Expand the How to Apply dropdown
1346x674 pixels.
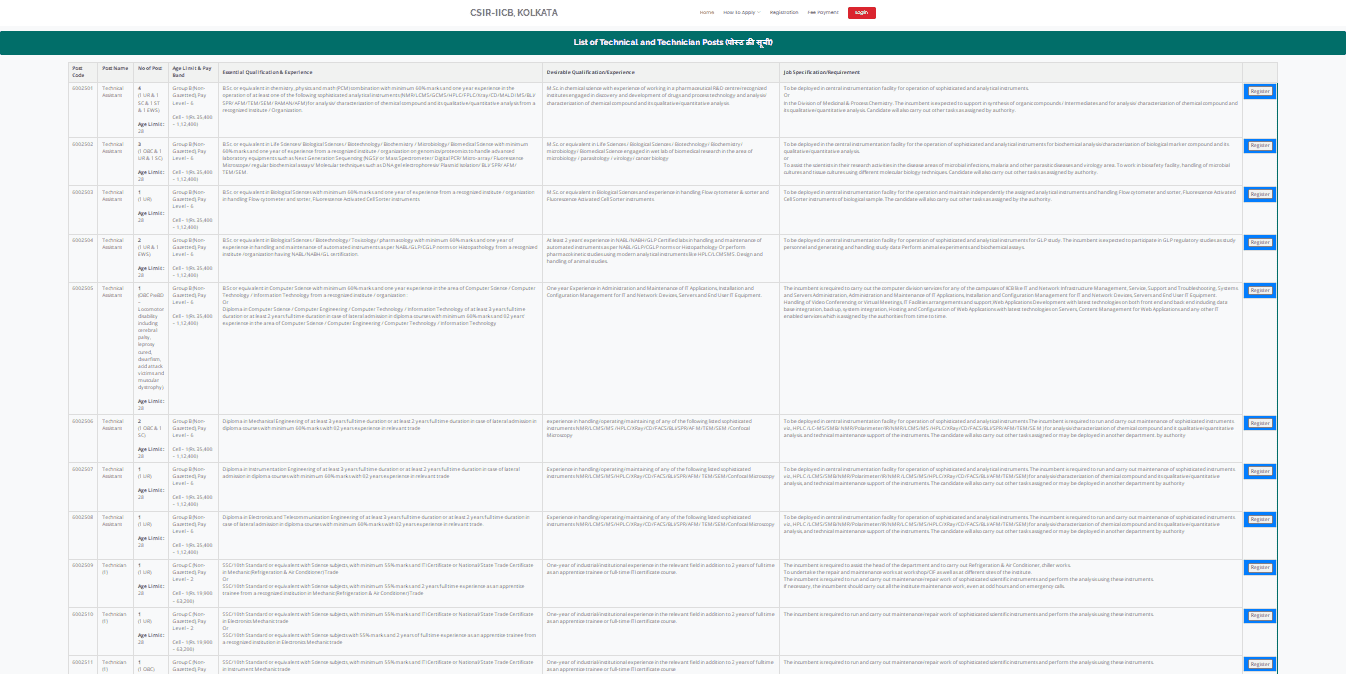click(741, 12)
